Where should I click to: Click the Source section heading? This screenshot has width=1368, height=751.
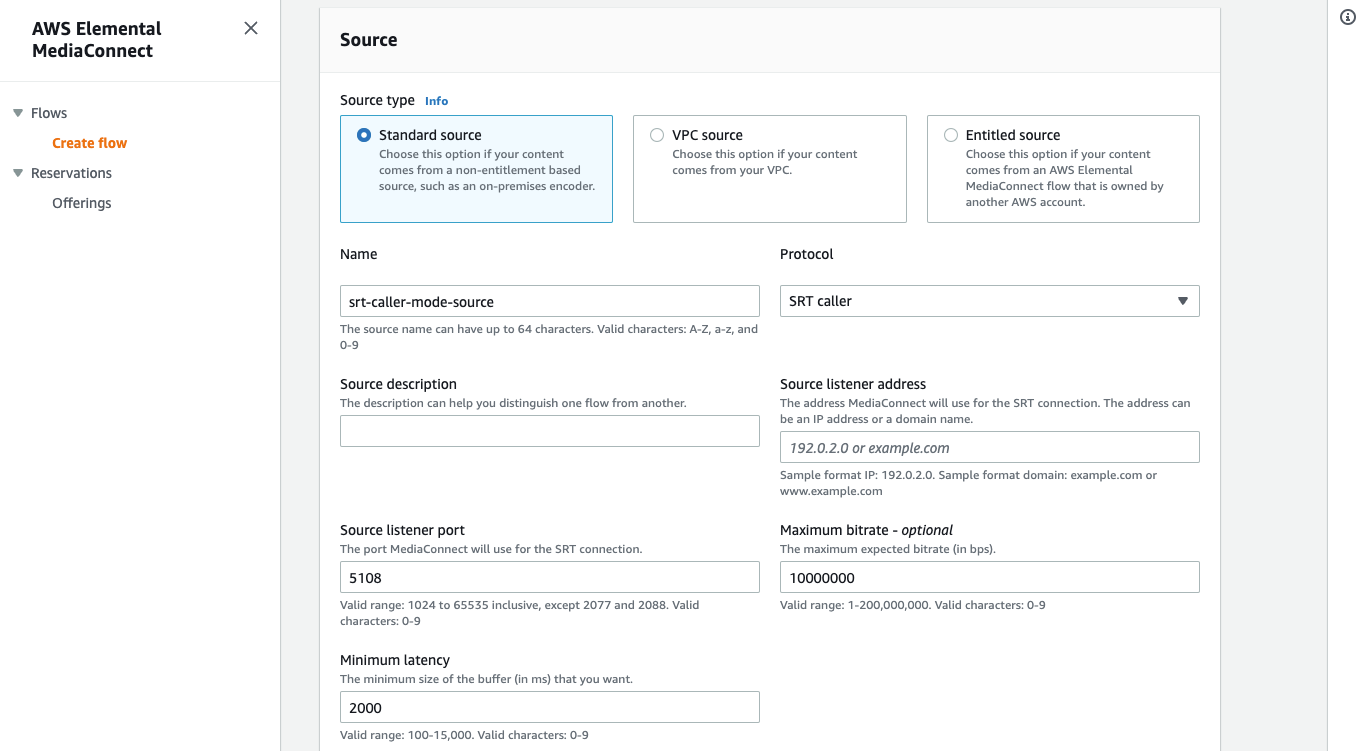click(x=369, y=40)
